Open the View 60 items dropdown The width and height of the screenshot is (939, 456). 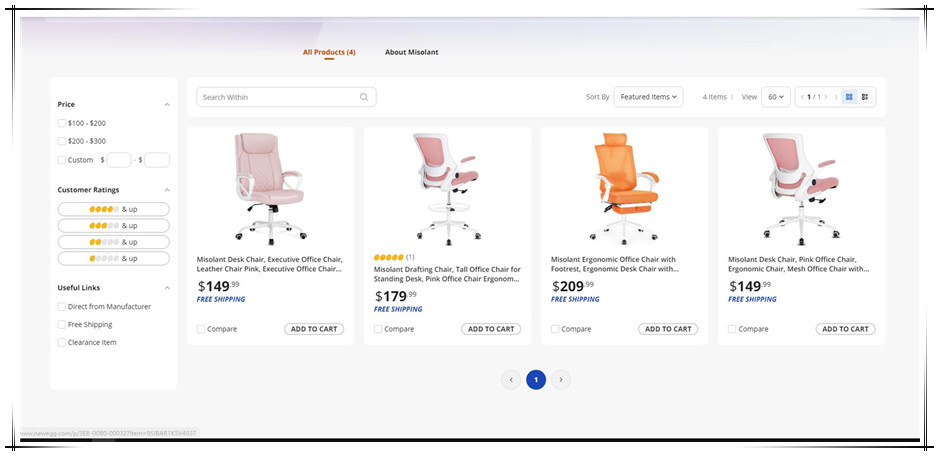pyautogui.click(x=775, y=97)
